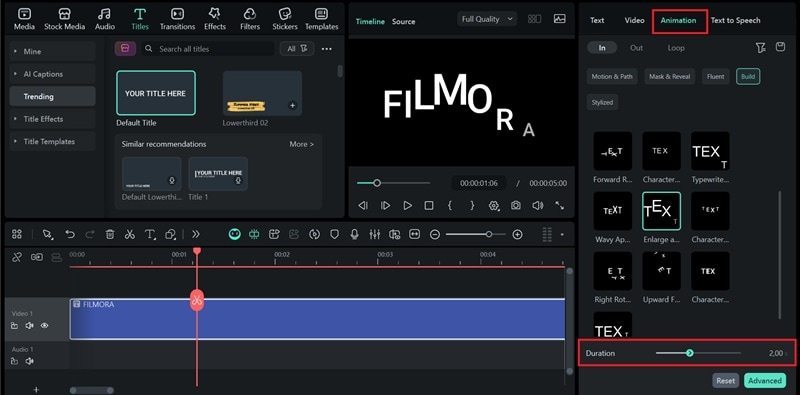This screenshot has height=395, width=800.
Task: Open the Filters tab
Action: (x=249, y=19)
